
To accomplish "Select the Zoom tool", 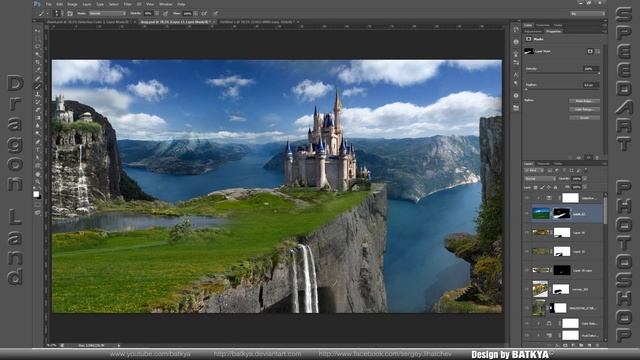I will (38, 182).
